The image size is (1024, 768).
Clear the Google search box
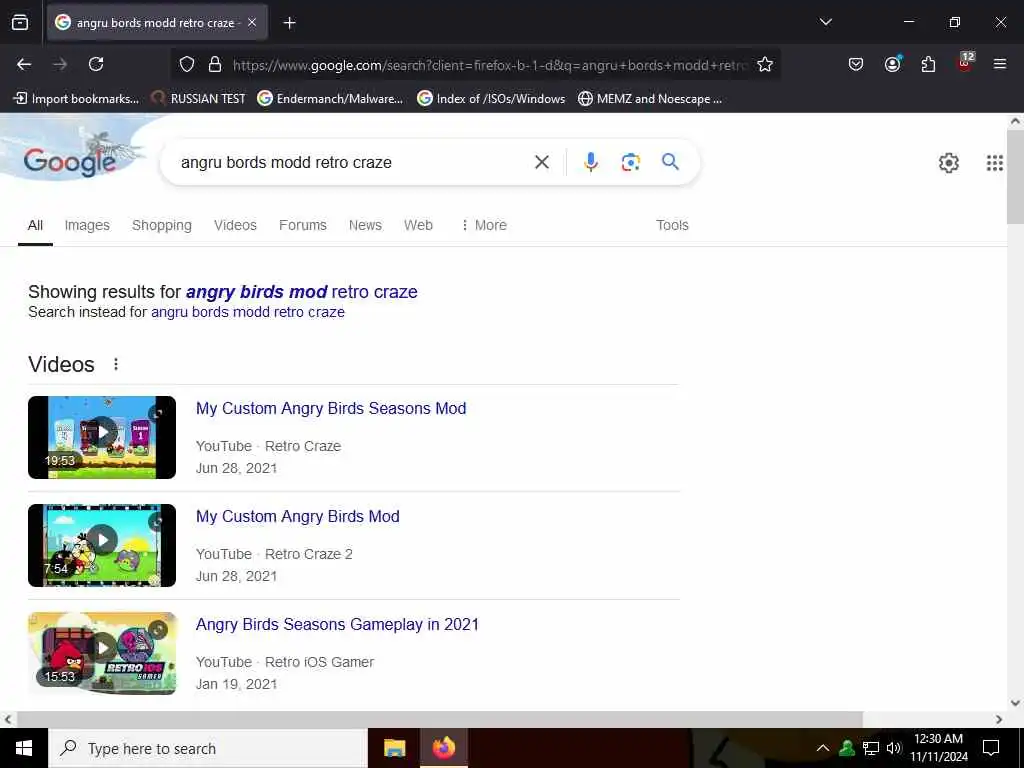[541, 162]
